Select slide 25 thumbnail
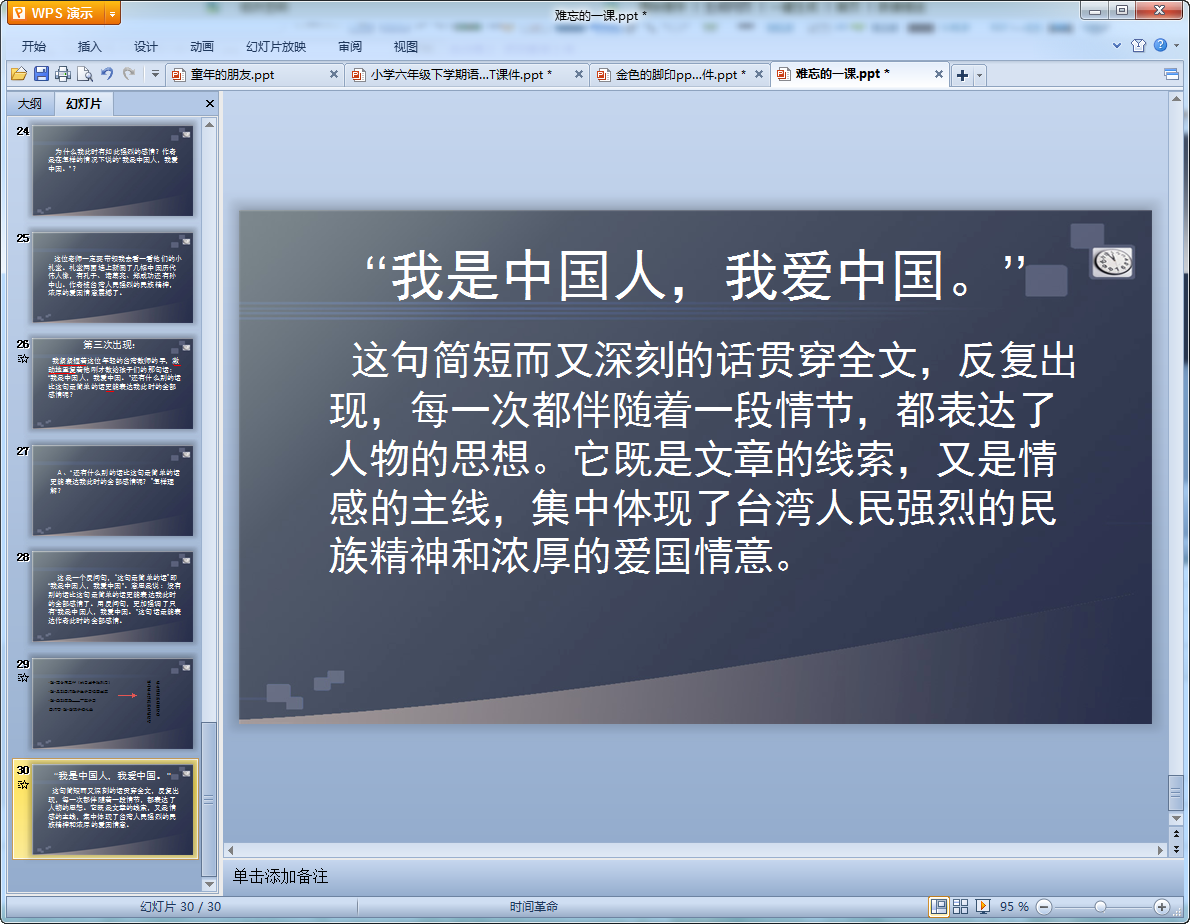The image size is (1190, 924). pos(112,278)
